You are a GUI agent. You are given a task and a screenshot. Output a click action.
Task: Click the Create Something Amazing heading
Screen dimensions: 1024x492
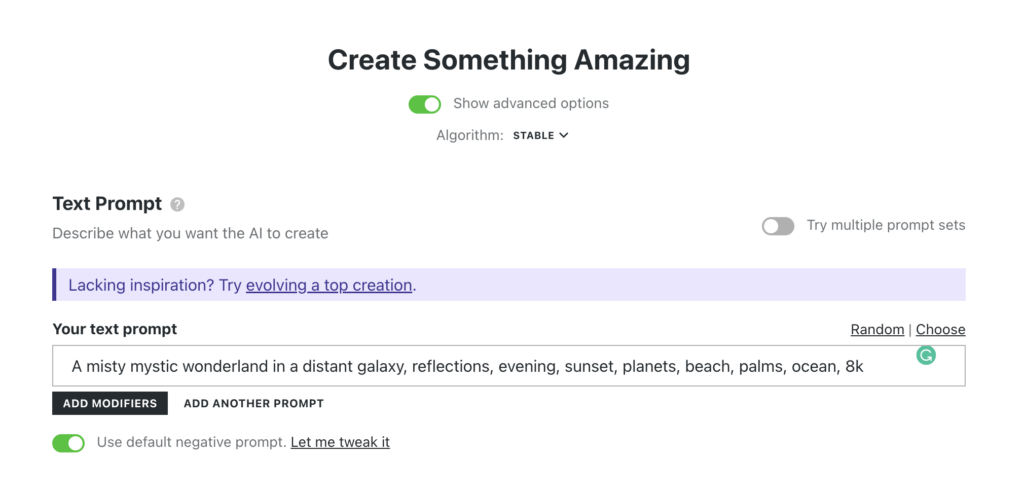(509, 60)
